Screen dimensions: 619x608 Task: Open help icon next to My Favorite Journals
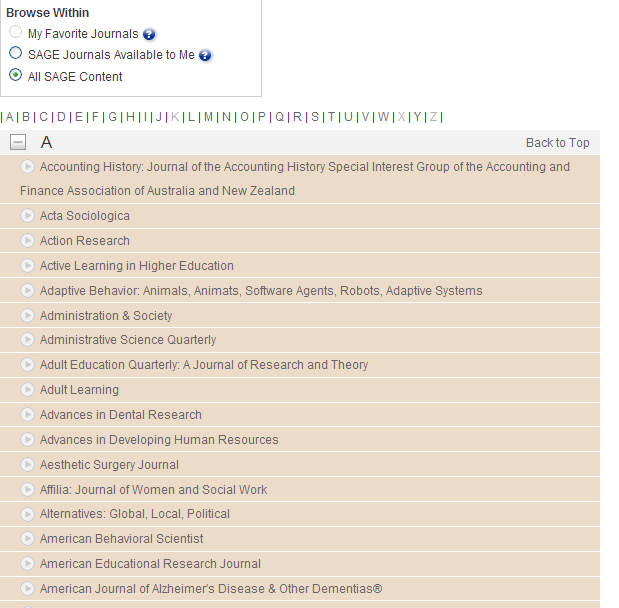pos(149,34)
